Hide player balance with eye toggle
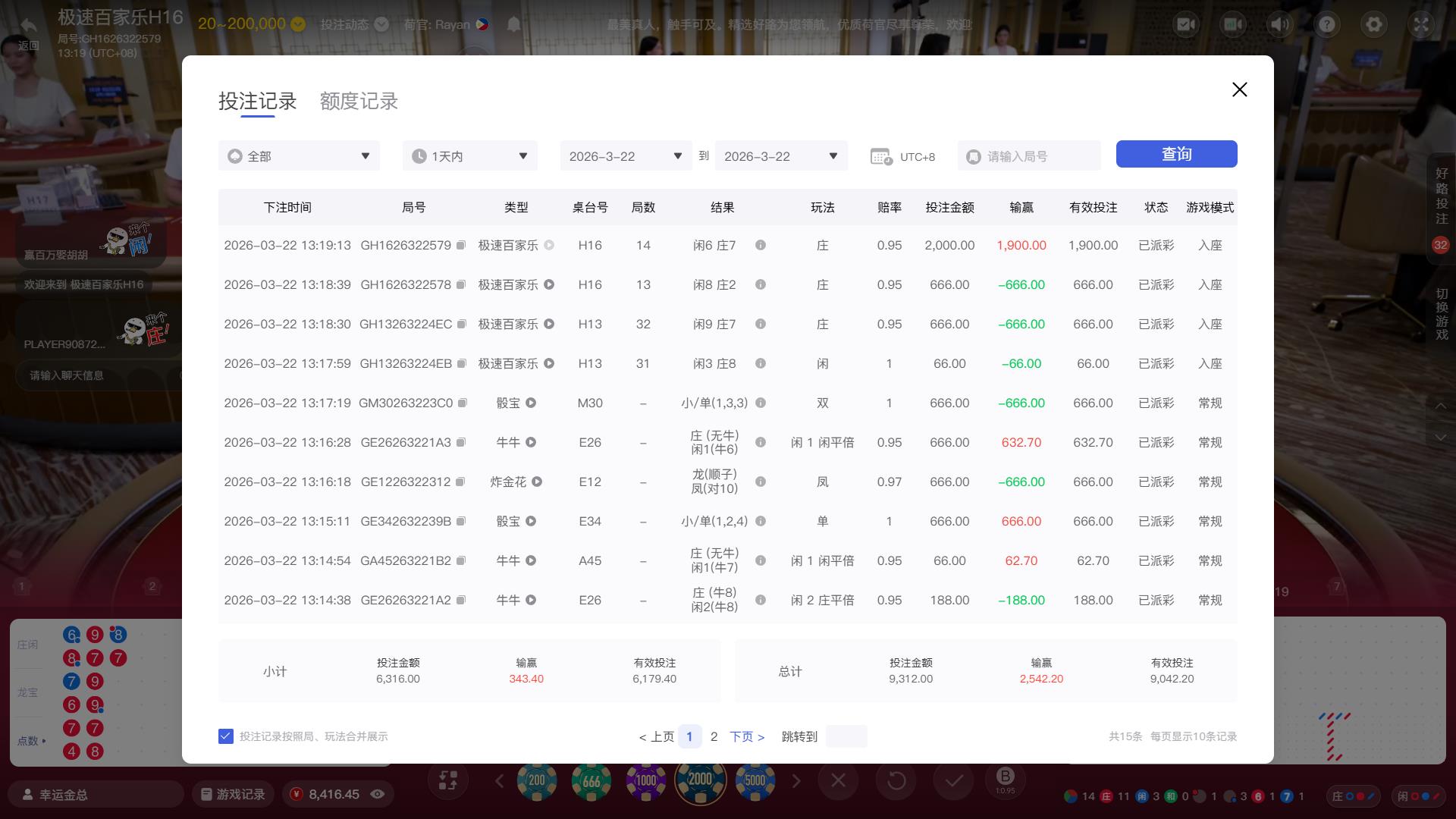This screenshot has width=1456, height=819. coord(377,794)
